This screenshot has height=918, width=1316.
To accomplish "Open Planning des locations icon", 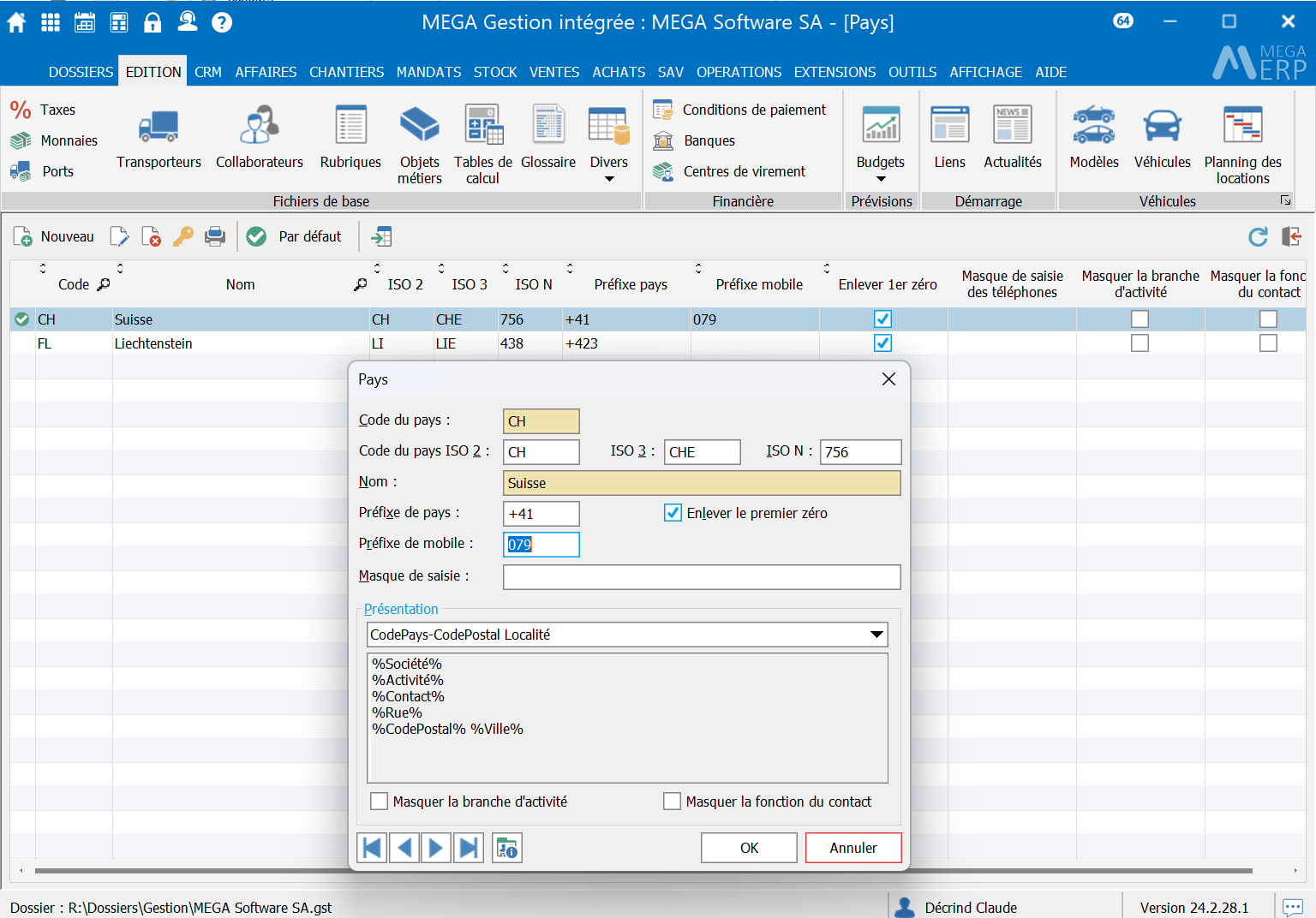I will pyautogui.click(x=1242, y=125).
